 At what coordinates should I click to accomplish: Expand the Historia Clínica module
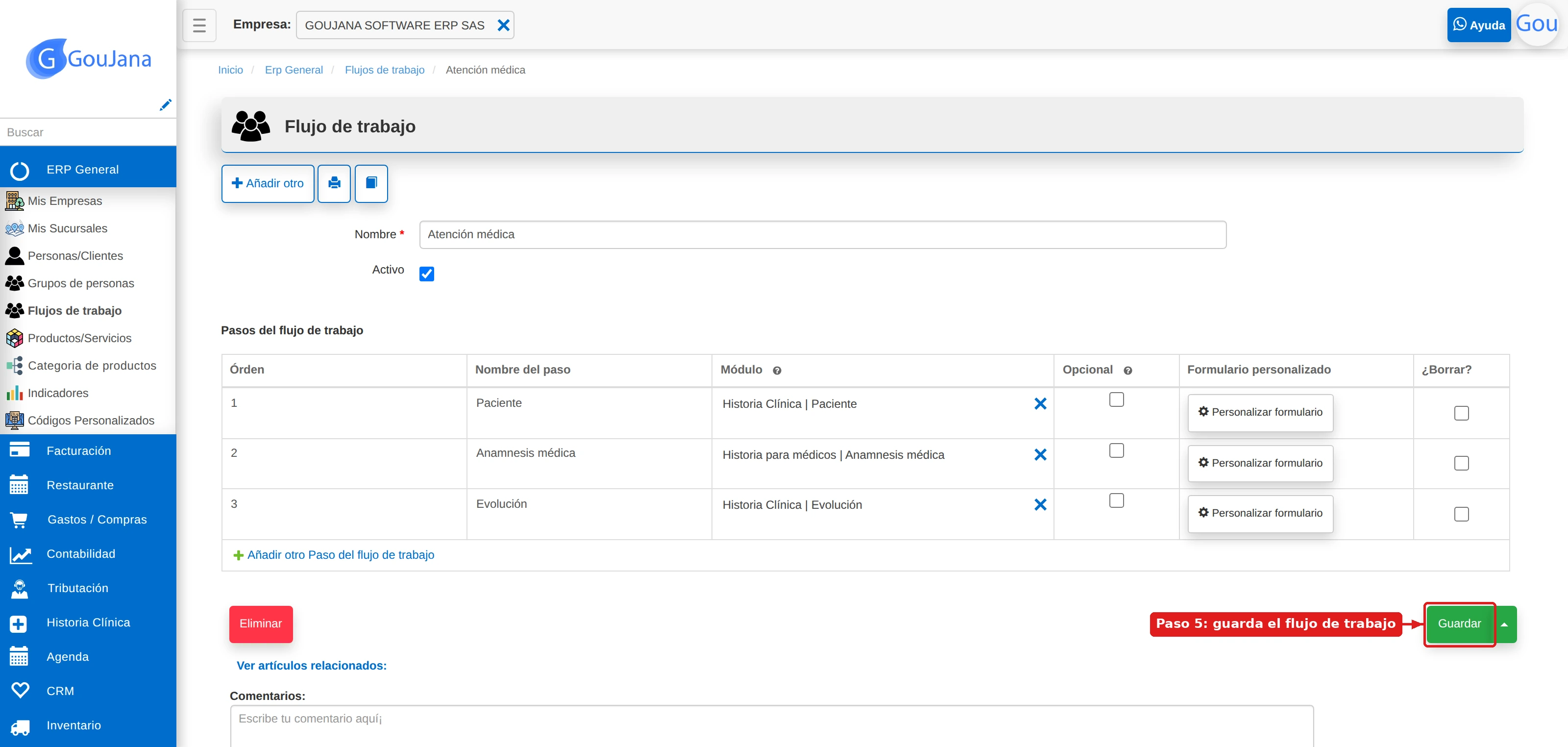tap(88, 622)
